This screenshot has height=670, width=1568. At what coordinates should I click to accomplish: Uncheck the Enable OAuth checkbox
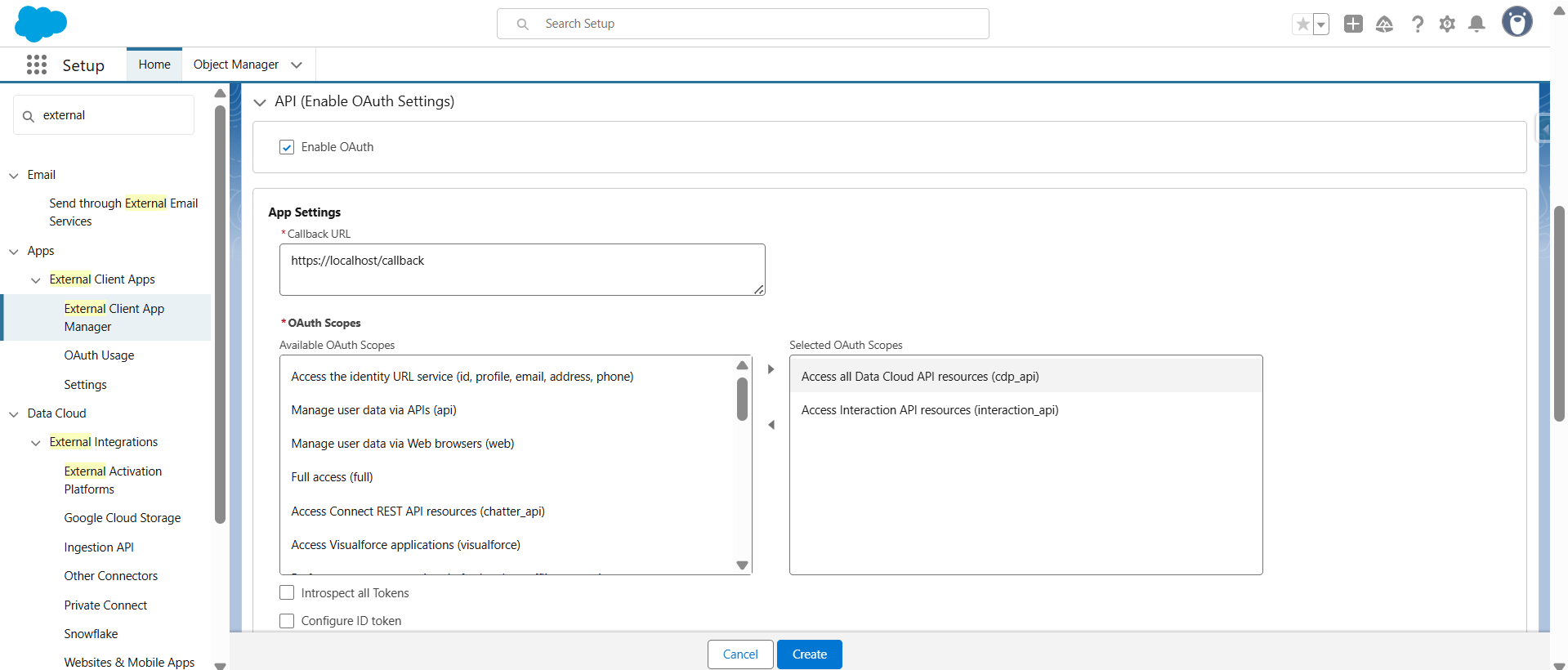coord(287,147)
